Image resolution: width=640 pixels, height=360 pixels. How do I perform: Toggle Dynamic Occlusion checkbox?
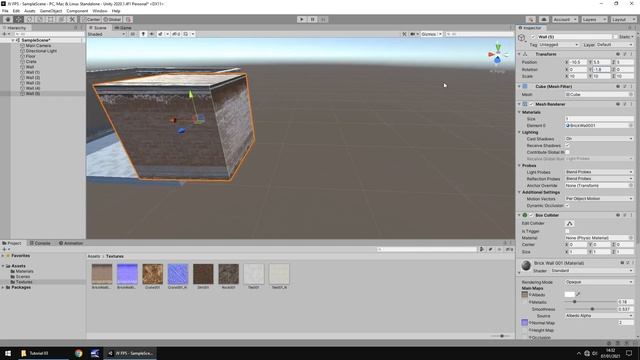click(x=567, y=205)
